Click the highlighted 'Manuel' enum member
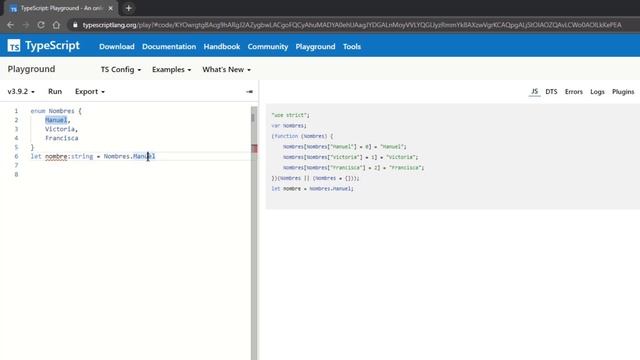The height and width of the screenshot is (360, 640). pos(56,120)
